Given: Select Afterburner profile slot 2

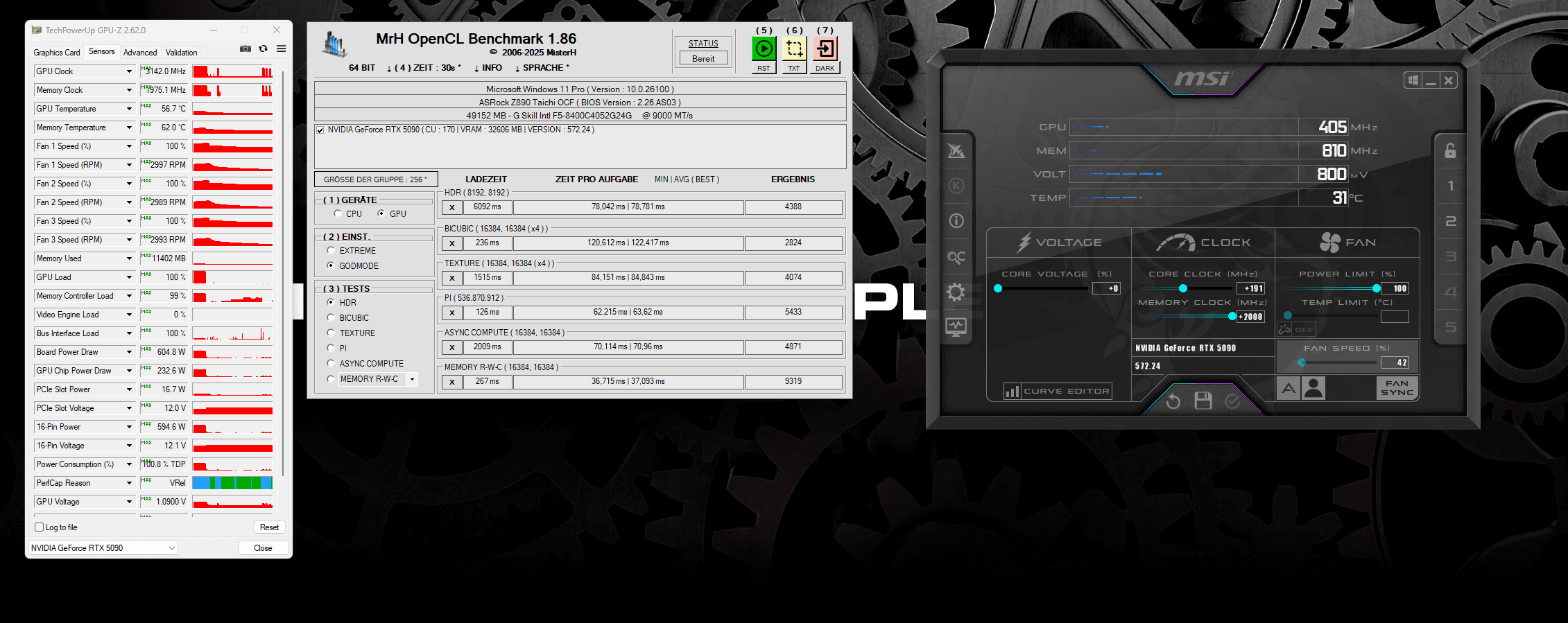Looking at the screenshot, I should (x=1450, y=221).
